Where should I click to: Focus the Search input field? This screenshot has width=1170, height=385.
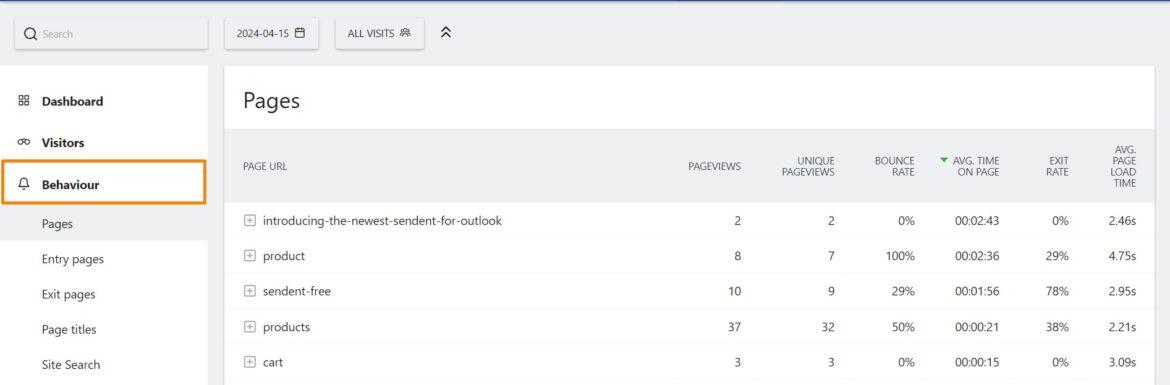pyautogui.click(x=111, y=34)
